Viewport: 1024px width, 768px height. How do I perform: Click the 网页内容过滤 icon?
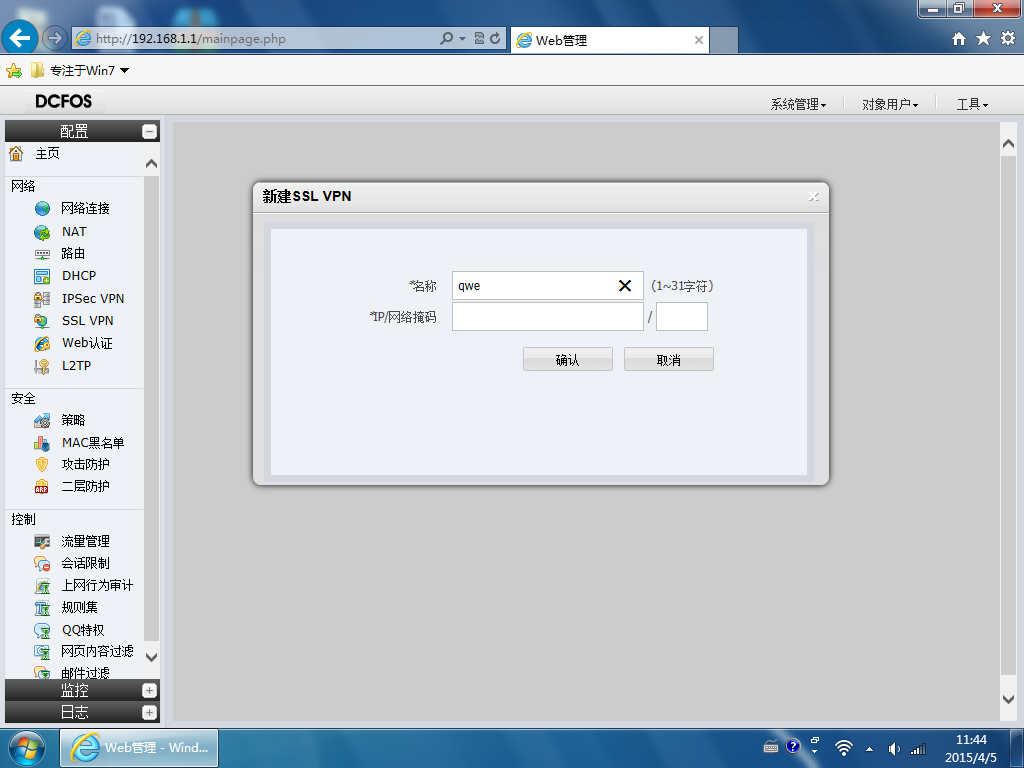(x=42, y=652)
